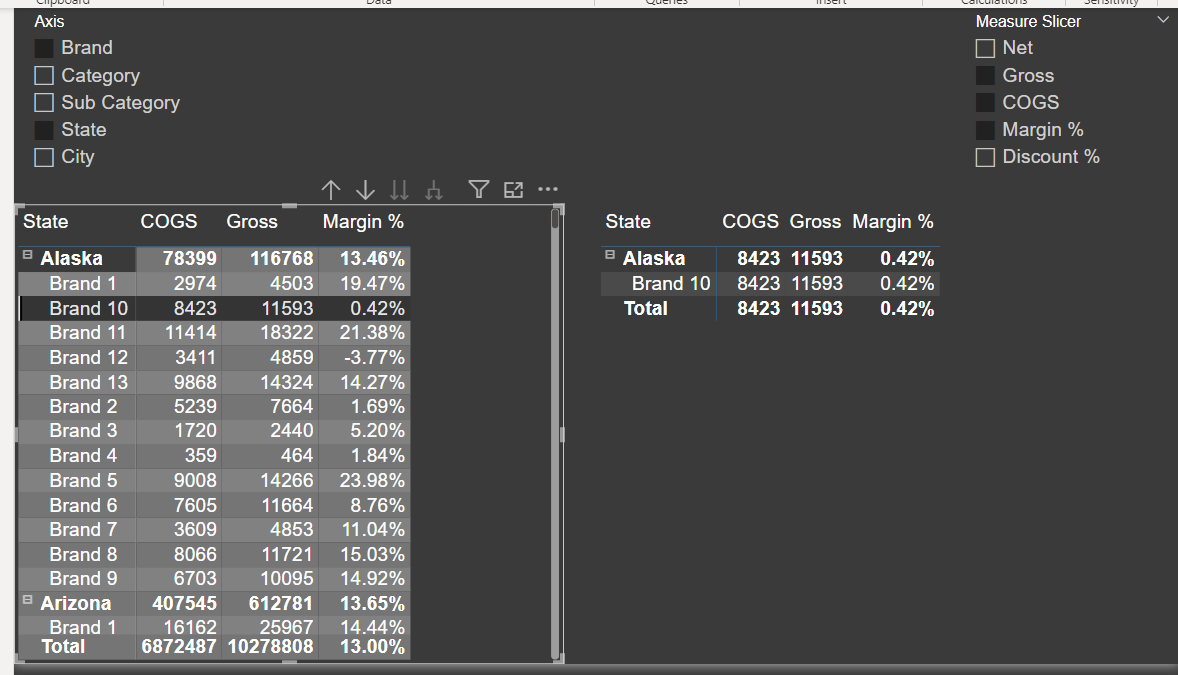Click Brand 10 row in right matrix
The width and height of the screenshot is (1178, 675).
(x=770, y=283)
